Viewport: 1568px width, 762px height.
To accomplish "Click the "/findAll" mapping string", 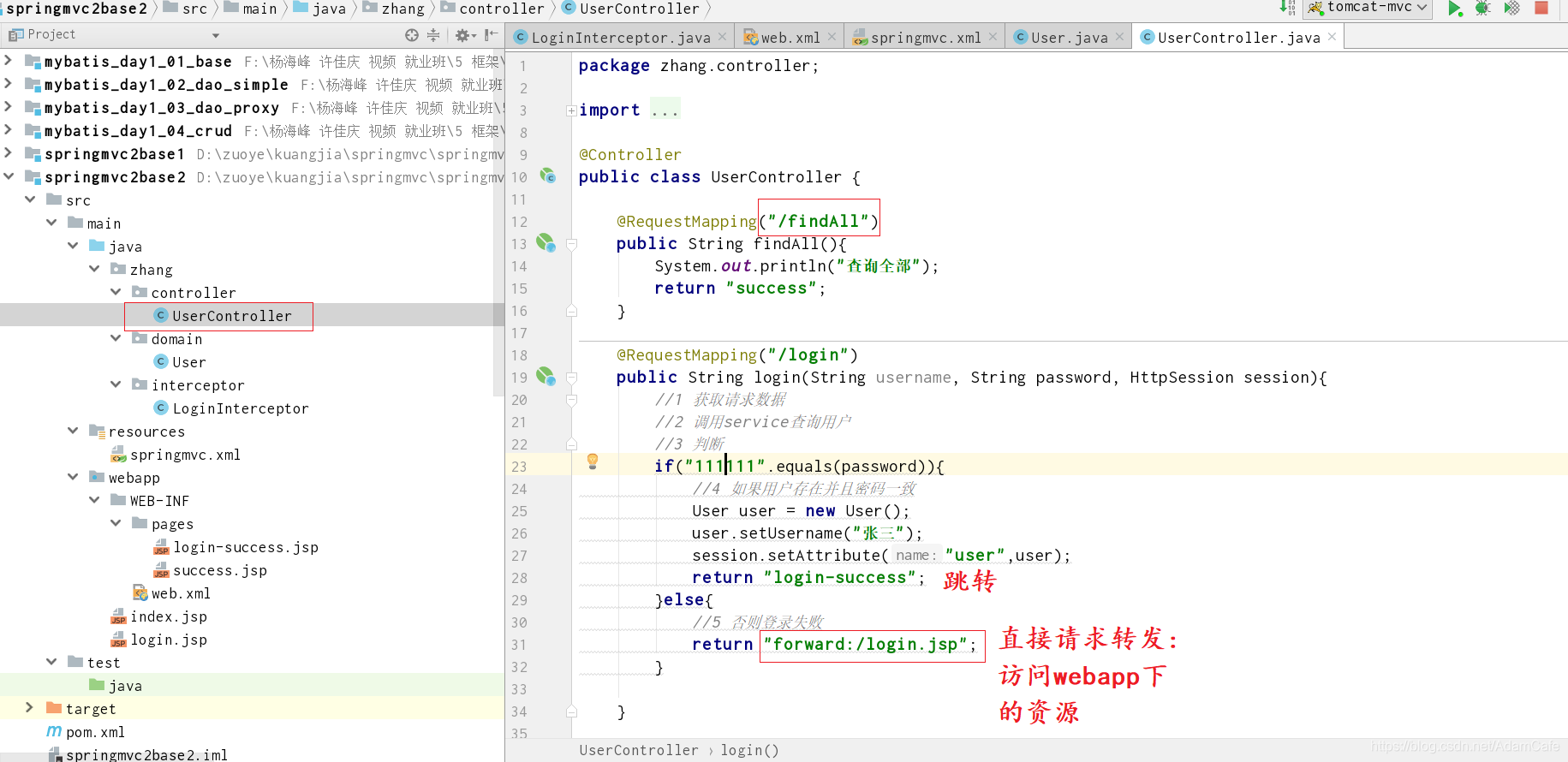I will 819,221.
